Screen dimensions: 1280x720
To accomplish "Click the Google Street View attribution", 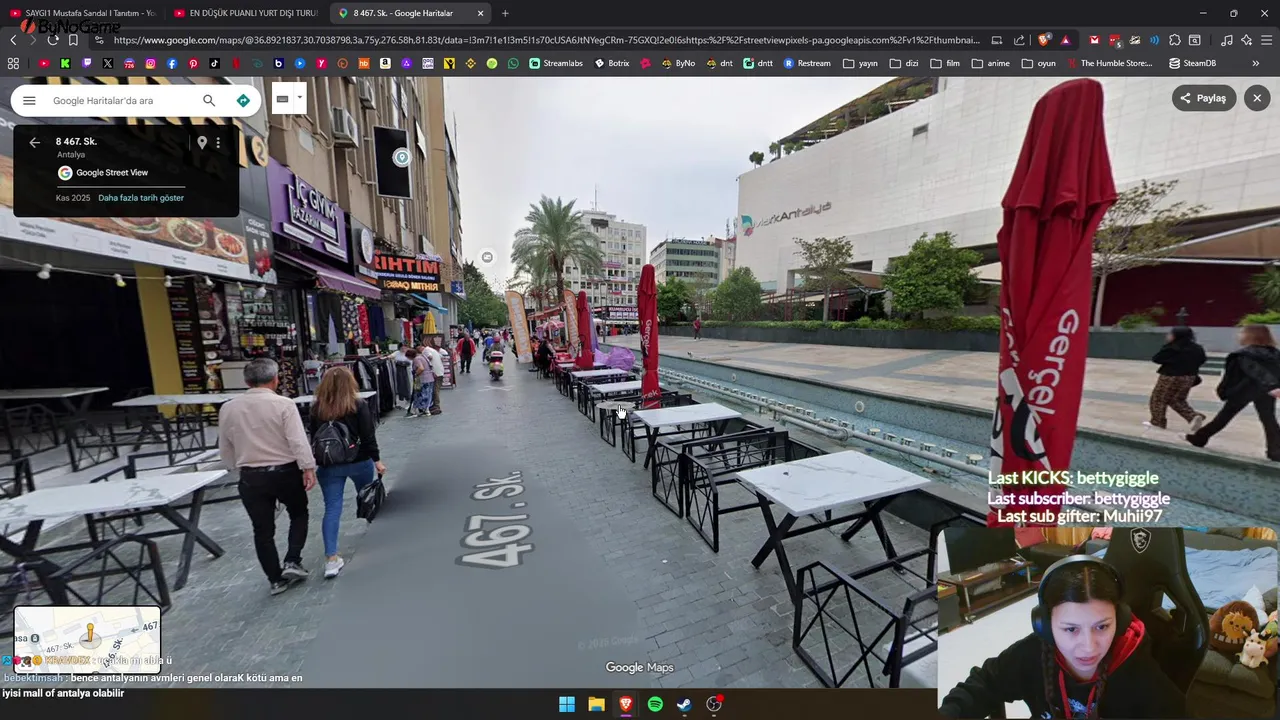I will pos(103,173).
